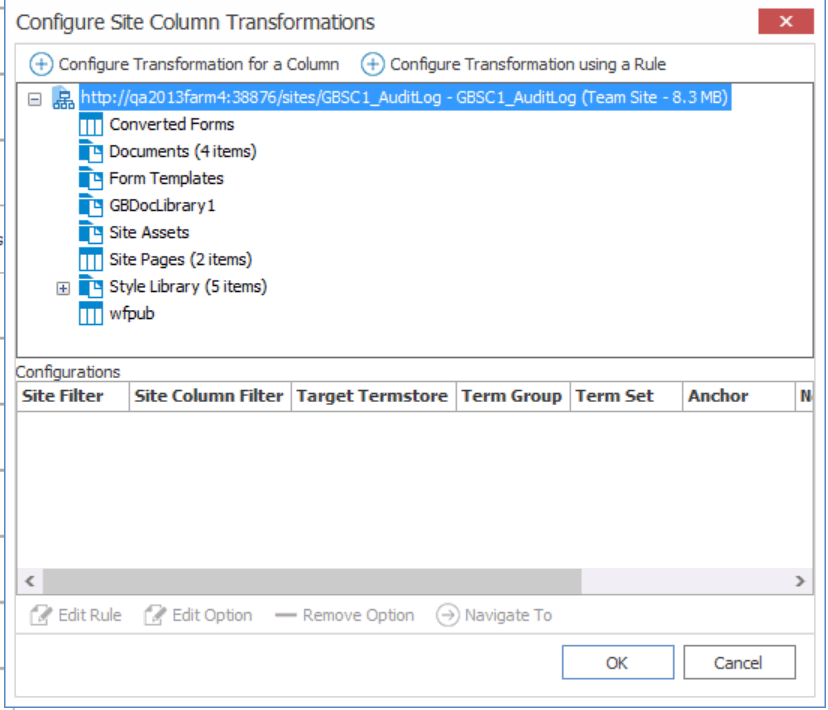Click the Site Assets library icon
828x710 pixels.
92,232
